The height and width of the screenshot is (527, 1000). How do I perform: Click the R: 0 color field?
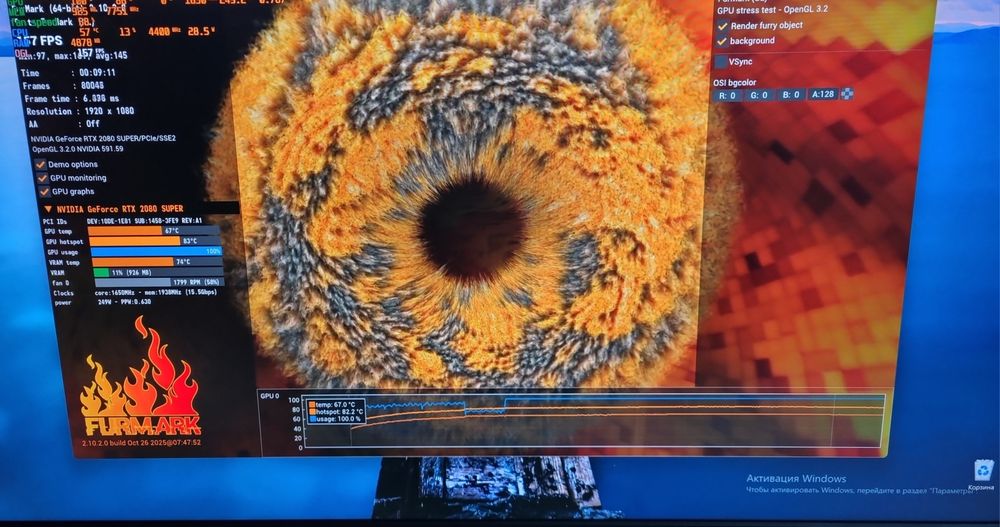[727, 96]
